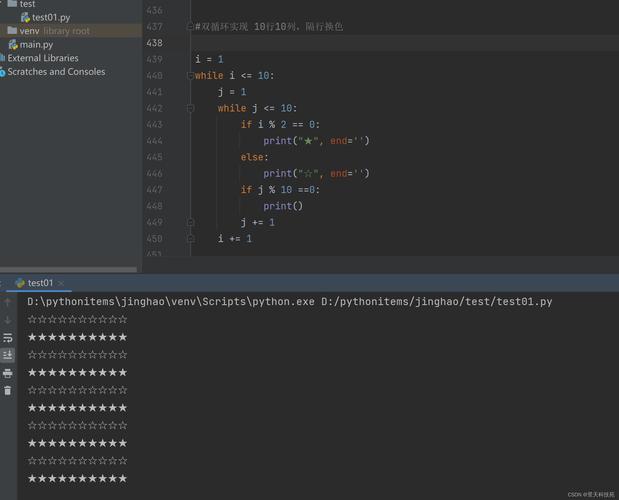Toggle scroll to end in console

[8, 355]
